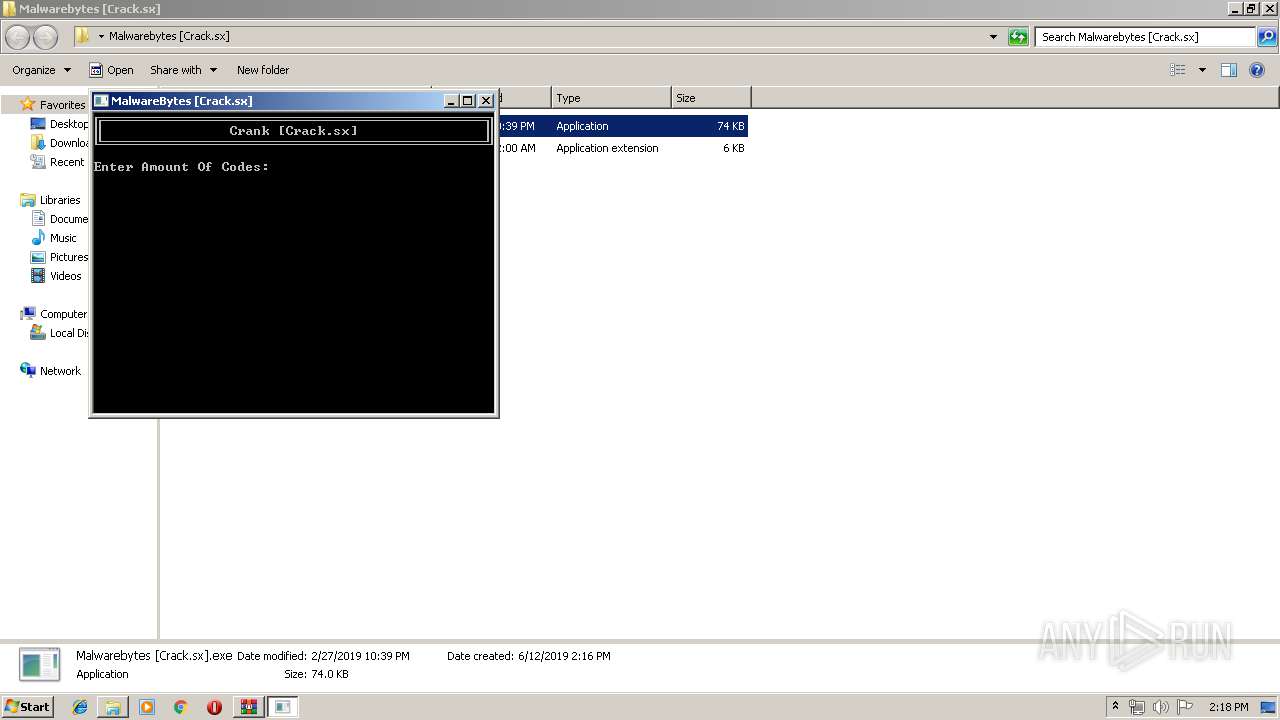Sort files by the Type column header
Image resolution: width=1280 pixels, height=720 pixels.
click(x=611, y=98)
